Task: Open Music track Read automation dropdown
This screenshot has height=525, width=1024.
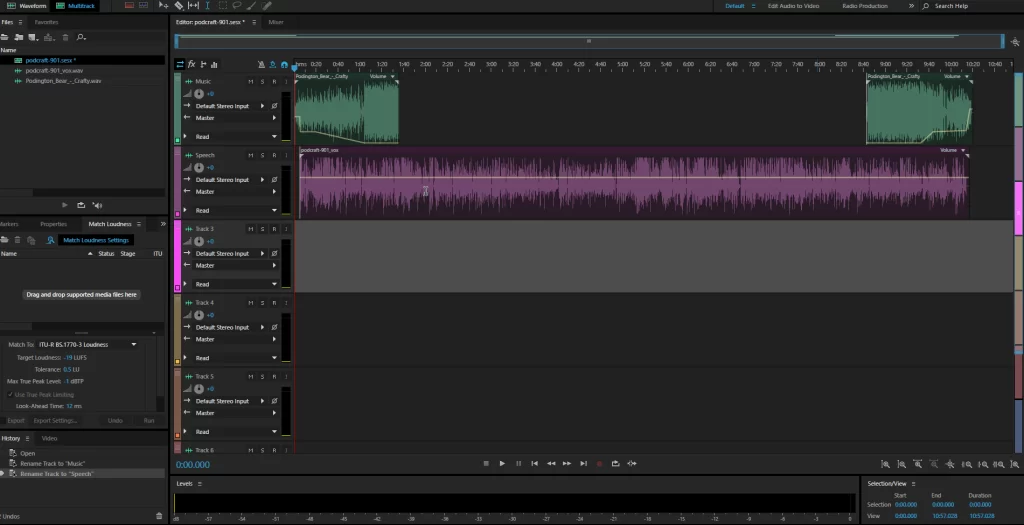Action: point(236,136)
